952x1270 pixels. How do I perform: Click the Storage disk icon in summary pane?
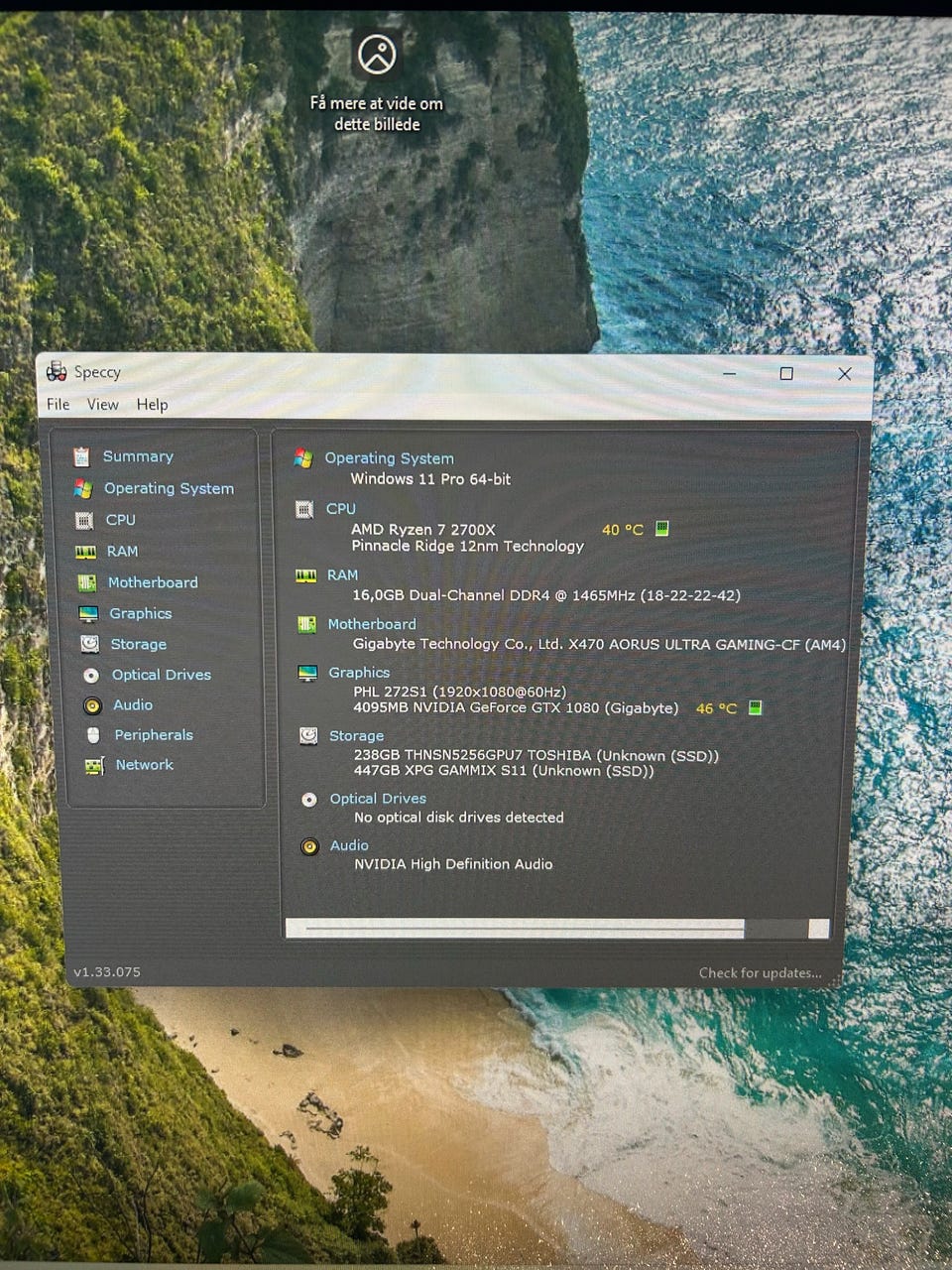pyautogui.click(x=308, y=736)
